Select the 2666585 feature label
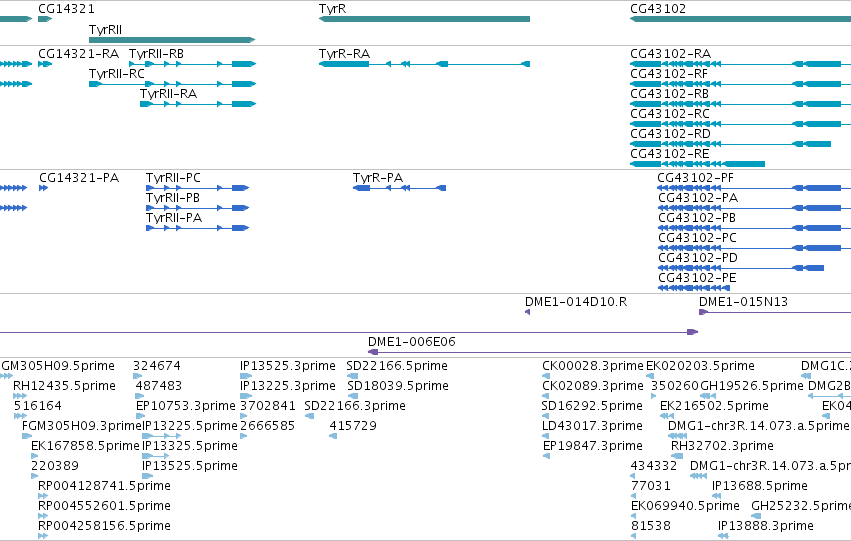The image size is (851, 541). 267,427
